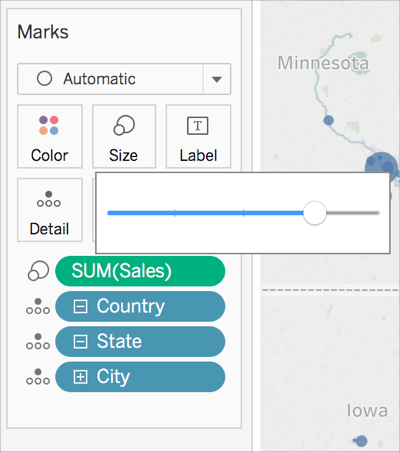
Task: Open the Size marks card
Action: [x=124, y=136]
